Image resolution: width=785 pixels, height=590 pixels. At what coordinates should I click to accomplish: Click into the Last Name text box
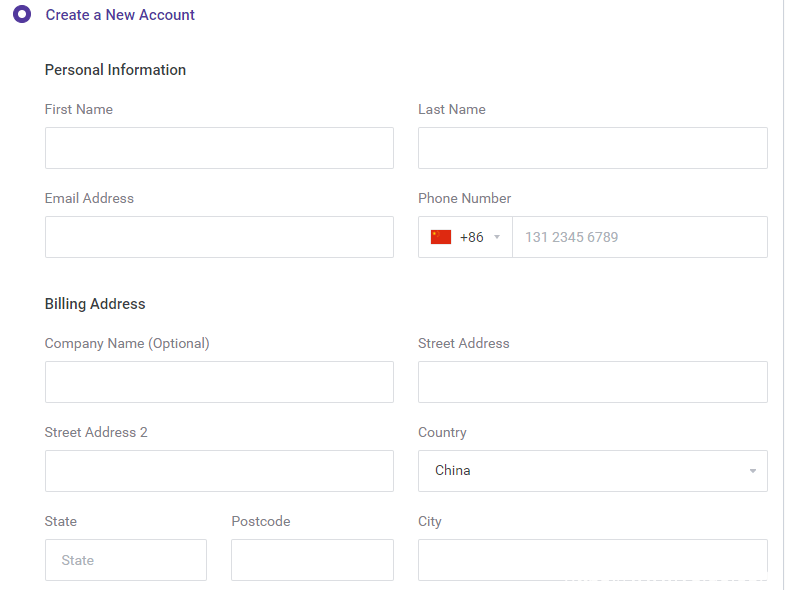click(x=592, y=148)
